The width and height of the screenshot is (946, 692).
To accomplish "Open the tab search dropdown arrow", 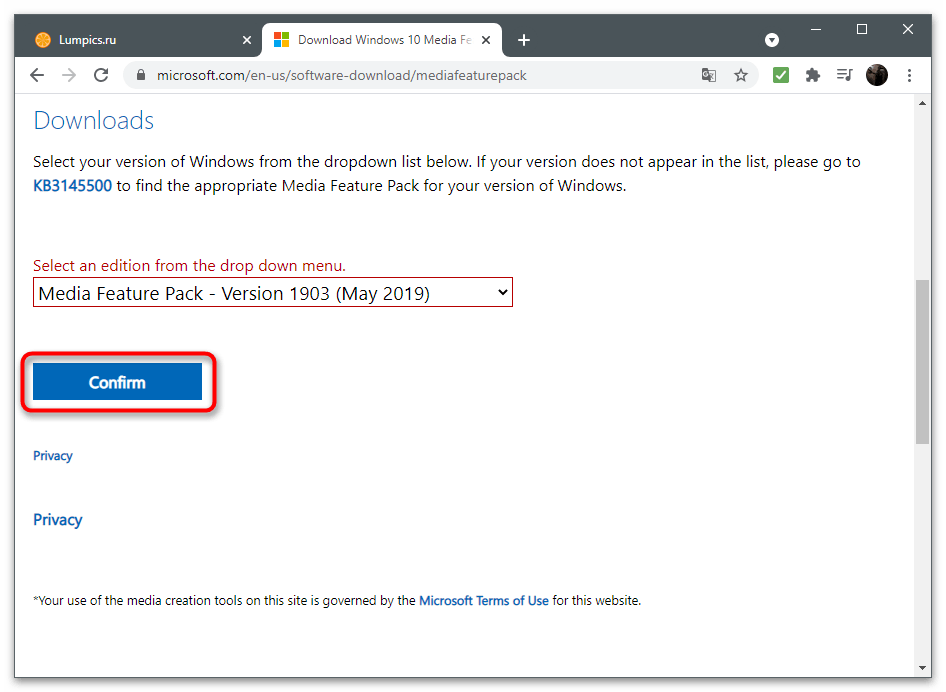I will click(772, 40).
